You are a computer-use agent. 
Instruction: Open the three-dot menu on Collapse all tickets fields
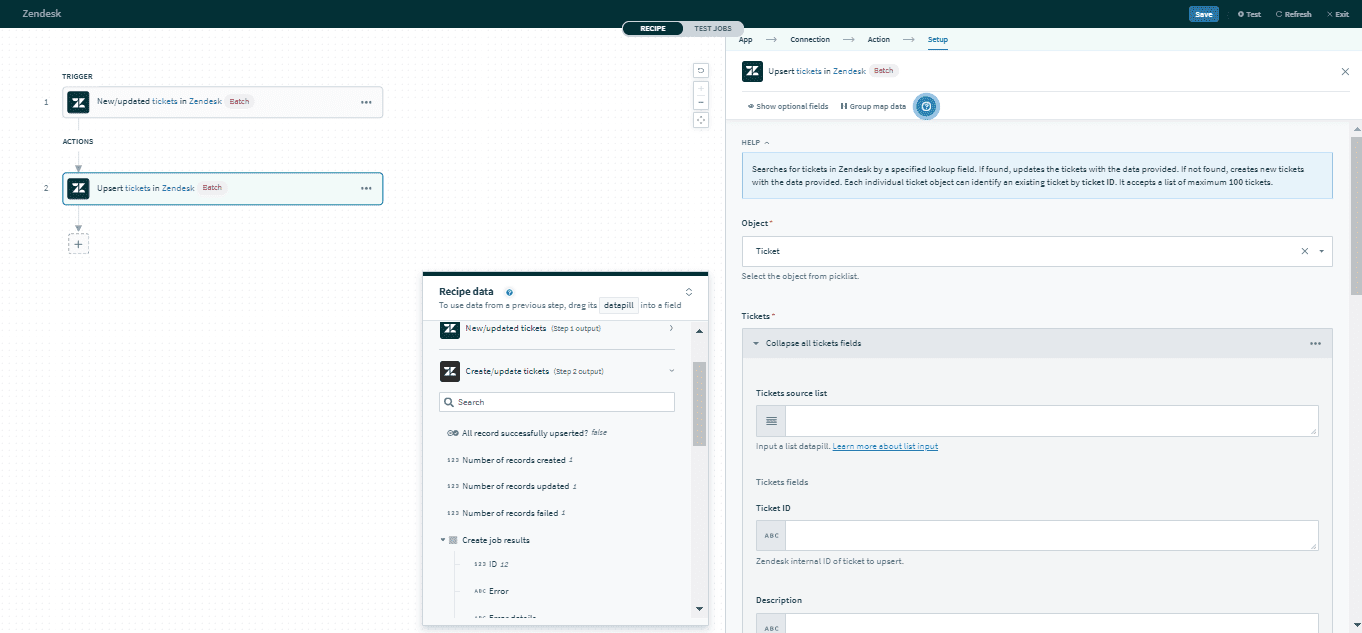click(x=1314, y=342)
